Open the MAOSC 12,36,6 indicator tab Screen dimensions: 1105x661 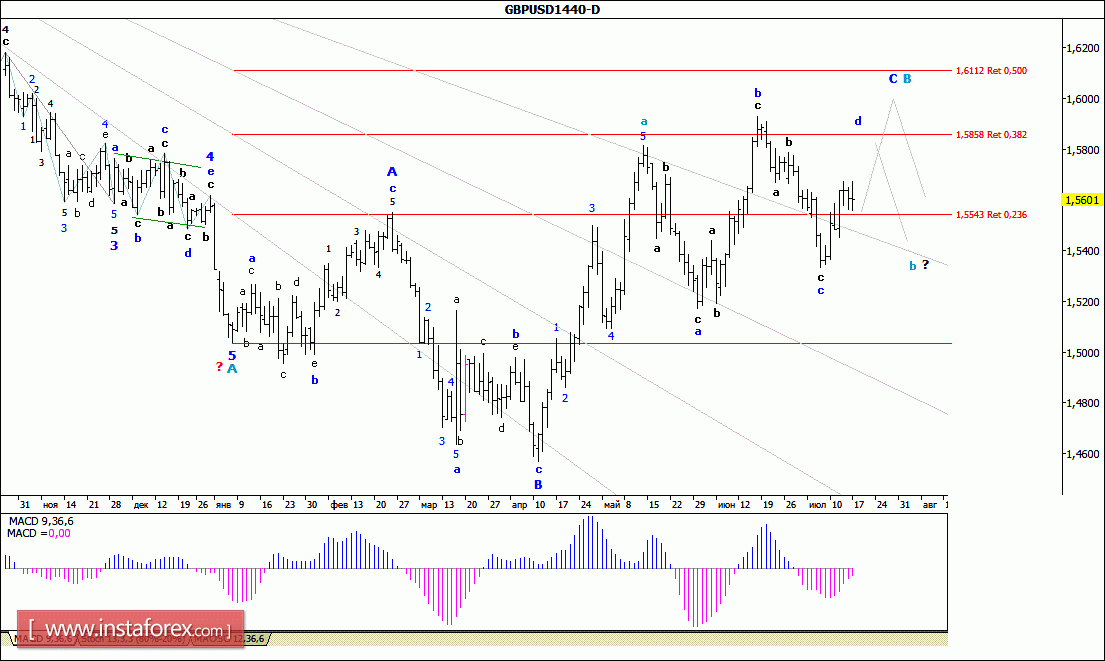point(228,639)
